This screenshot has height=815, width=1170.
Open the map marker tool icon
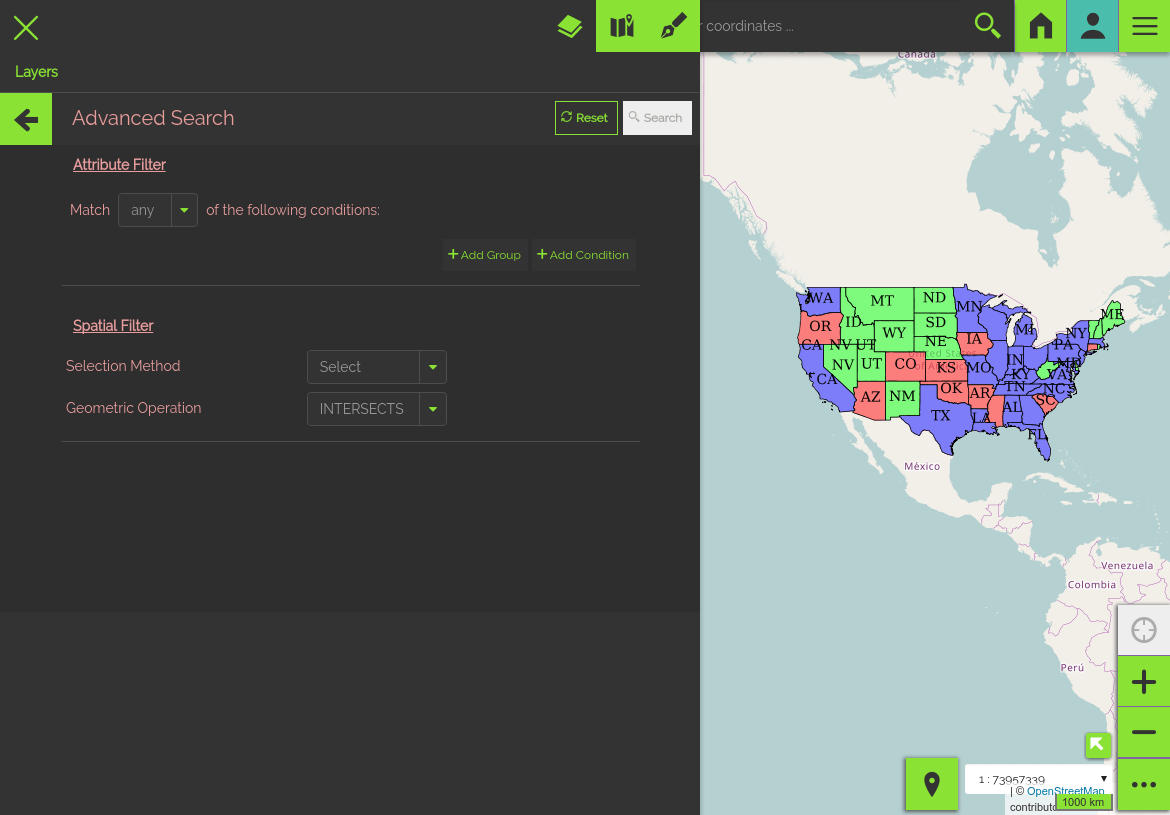622,26
